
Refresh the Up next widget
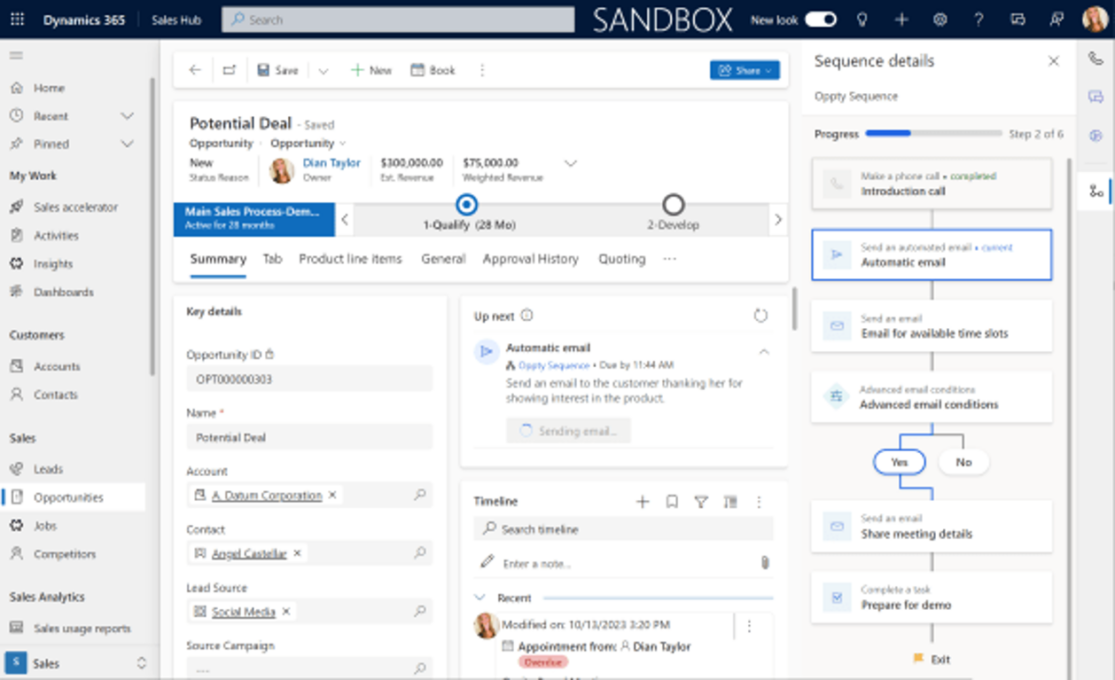point(760,315)
